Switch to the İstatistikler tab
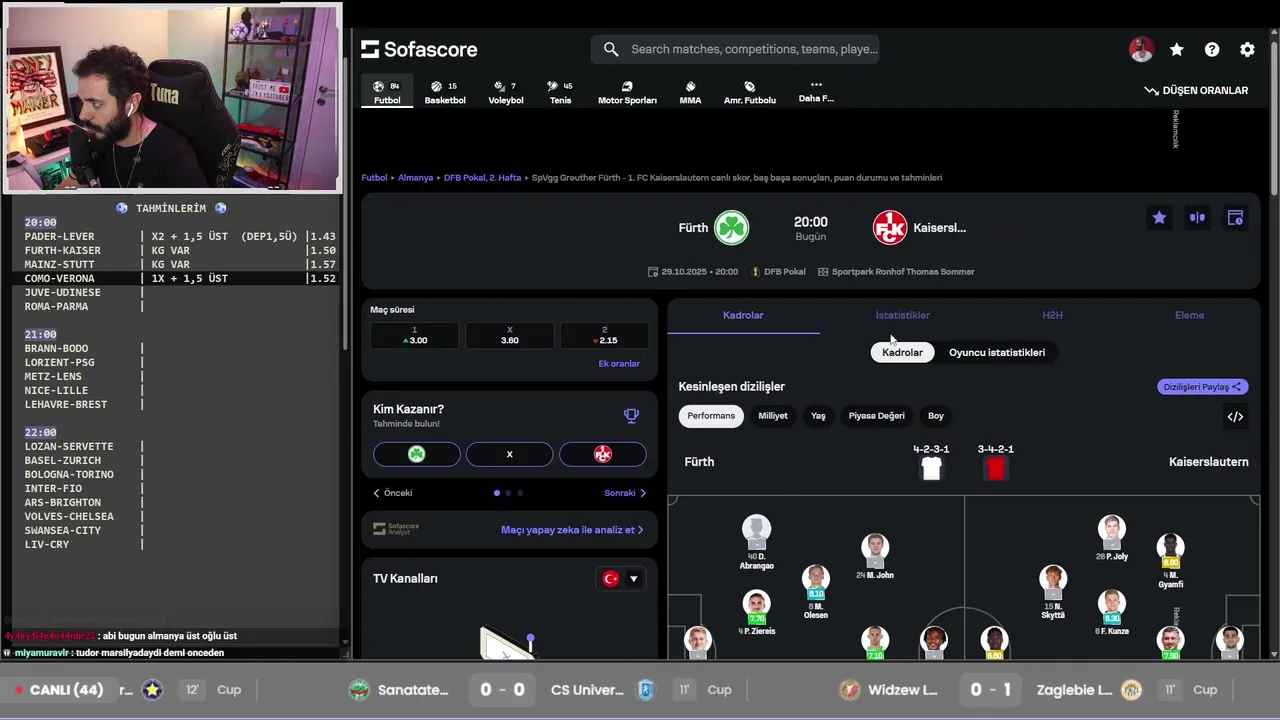 click(903, 315)
